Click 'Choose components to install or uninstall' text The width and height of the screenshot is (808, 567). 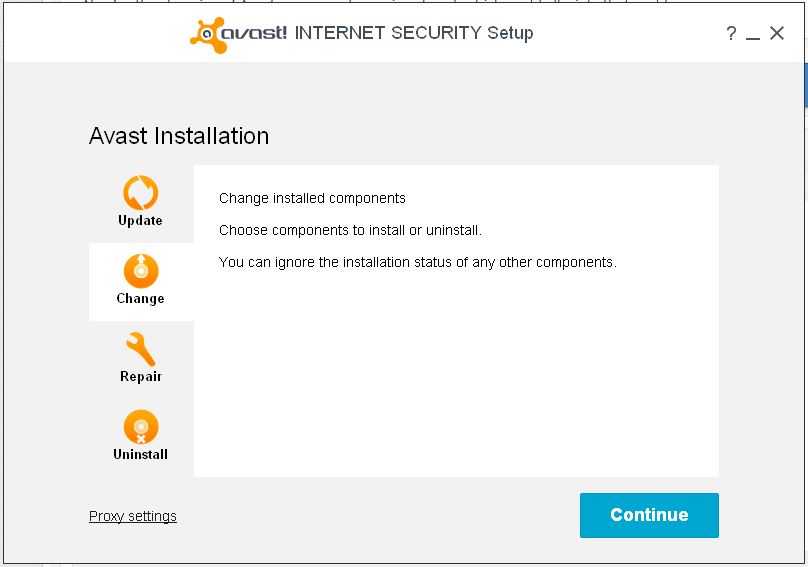350,230
